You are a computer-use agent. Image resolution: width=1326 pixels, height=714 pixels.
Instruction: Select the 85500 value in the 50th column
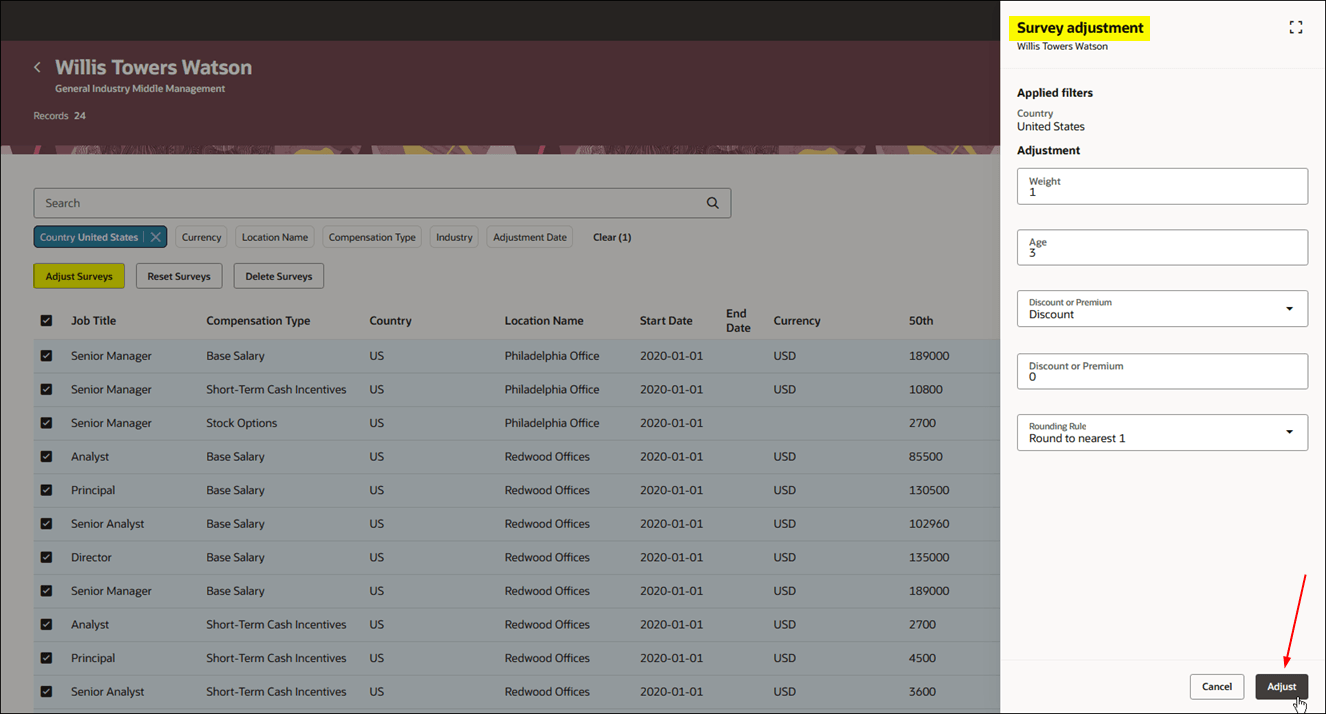(x=926, y=457)
